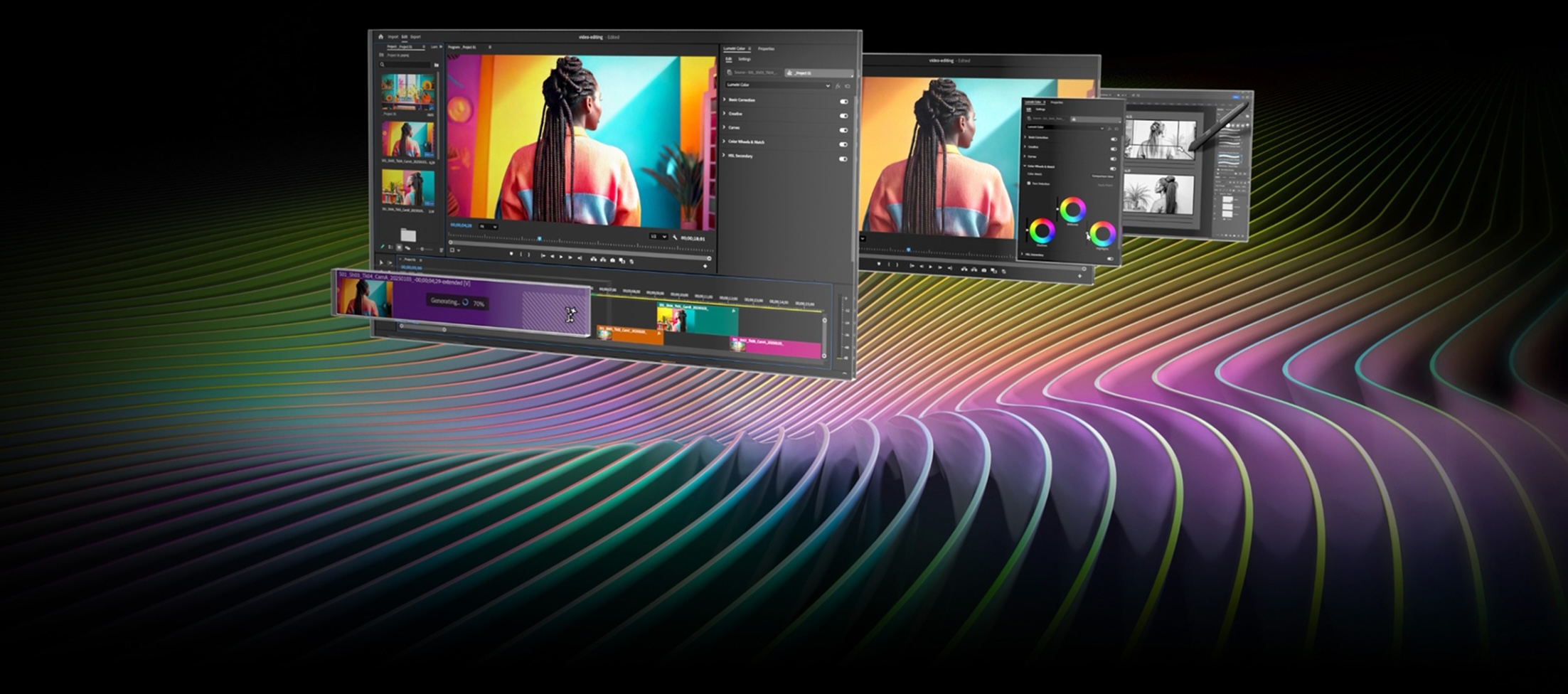Open the Properties tab beside Lumetri Color
Screen dimensions: 1568x694
point(766,49)
